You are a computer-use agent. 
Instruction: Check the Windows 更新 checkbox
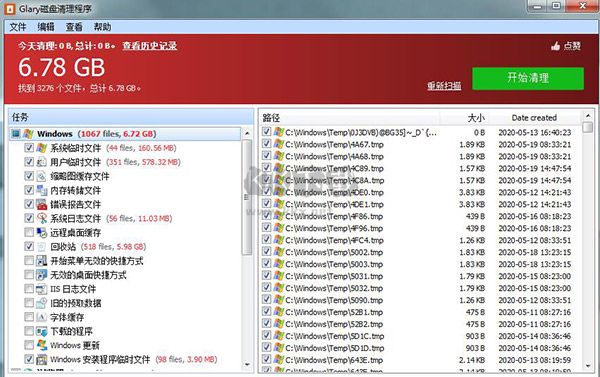(x=29, y=345)
